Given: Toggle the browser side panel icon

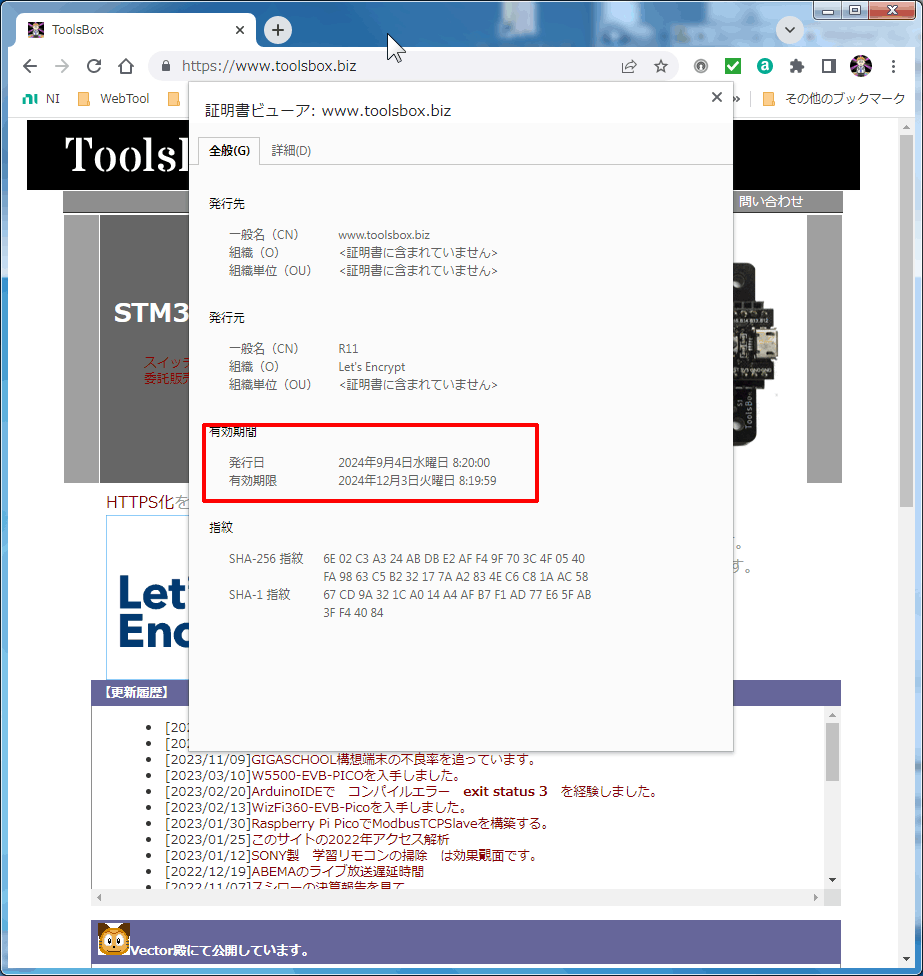Looking at the screenshot, I should tap(828, 66).
